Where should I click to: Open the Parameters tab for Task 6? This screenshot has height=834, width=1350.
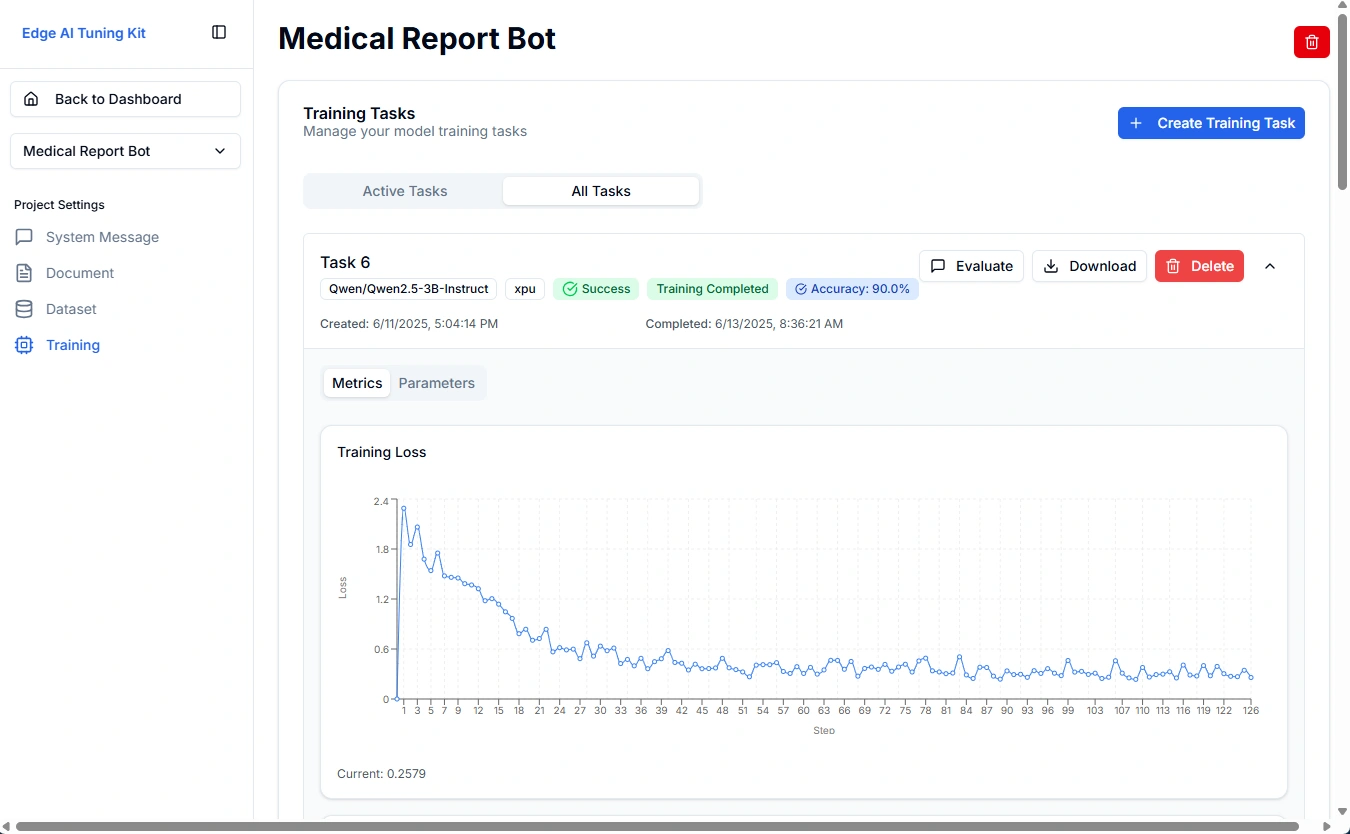tap(436, 383)
